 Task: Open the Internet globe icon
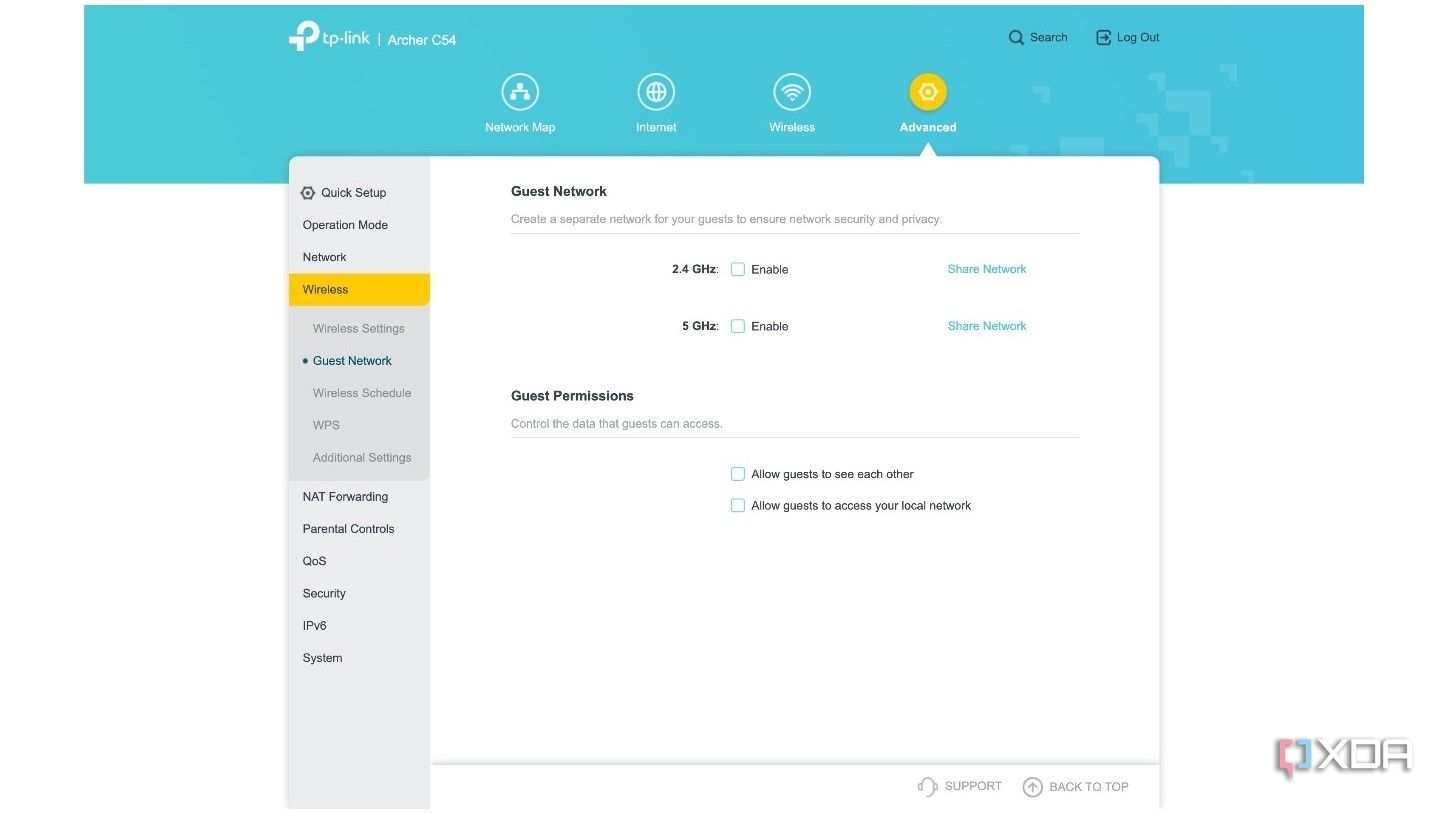(x=656, y=92)
